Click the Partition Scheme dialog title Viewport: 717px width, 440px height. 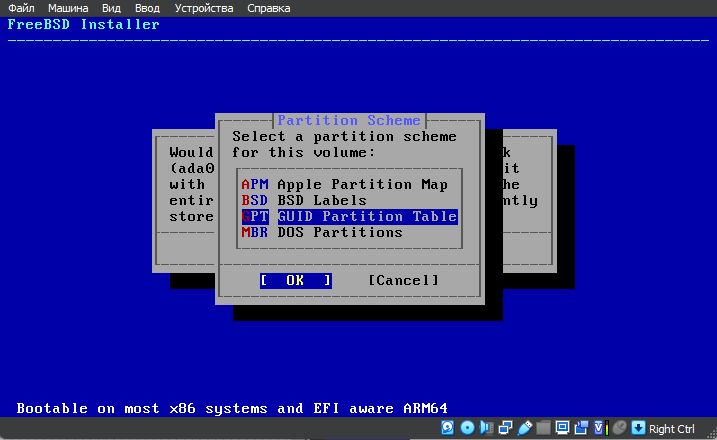[349, 120]
